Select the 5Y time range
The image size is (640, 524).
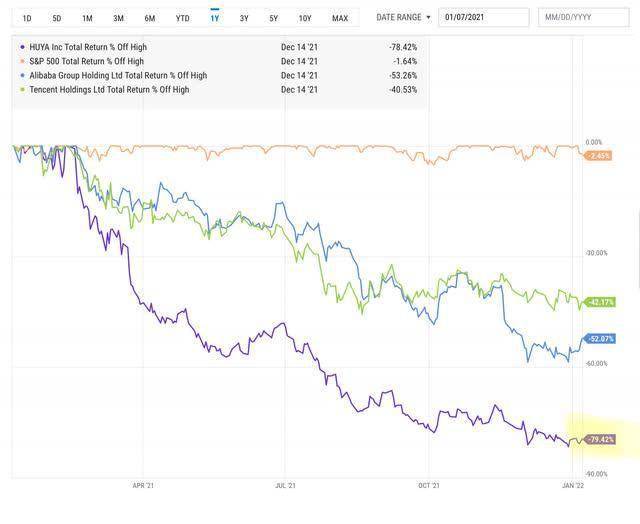(x=273, y=18)
